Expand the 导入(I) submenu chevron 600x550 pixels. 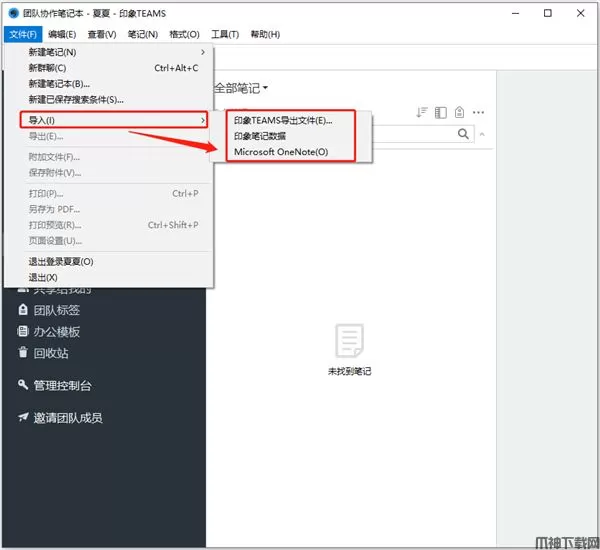tap(203, 120)
